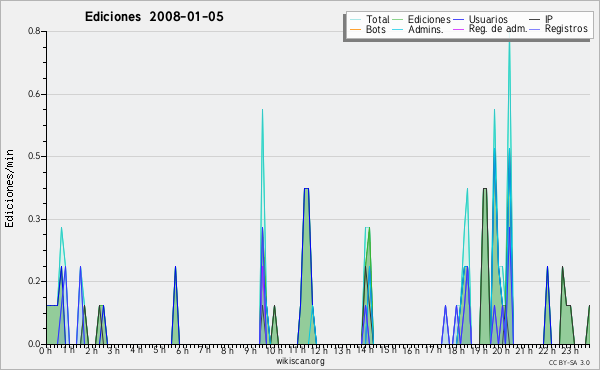The image size is (600, 370).
Task: Click the "Ediciones" legend label
Action: (429, 19)
